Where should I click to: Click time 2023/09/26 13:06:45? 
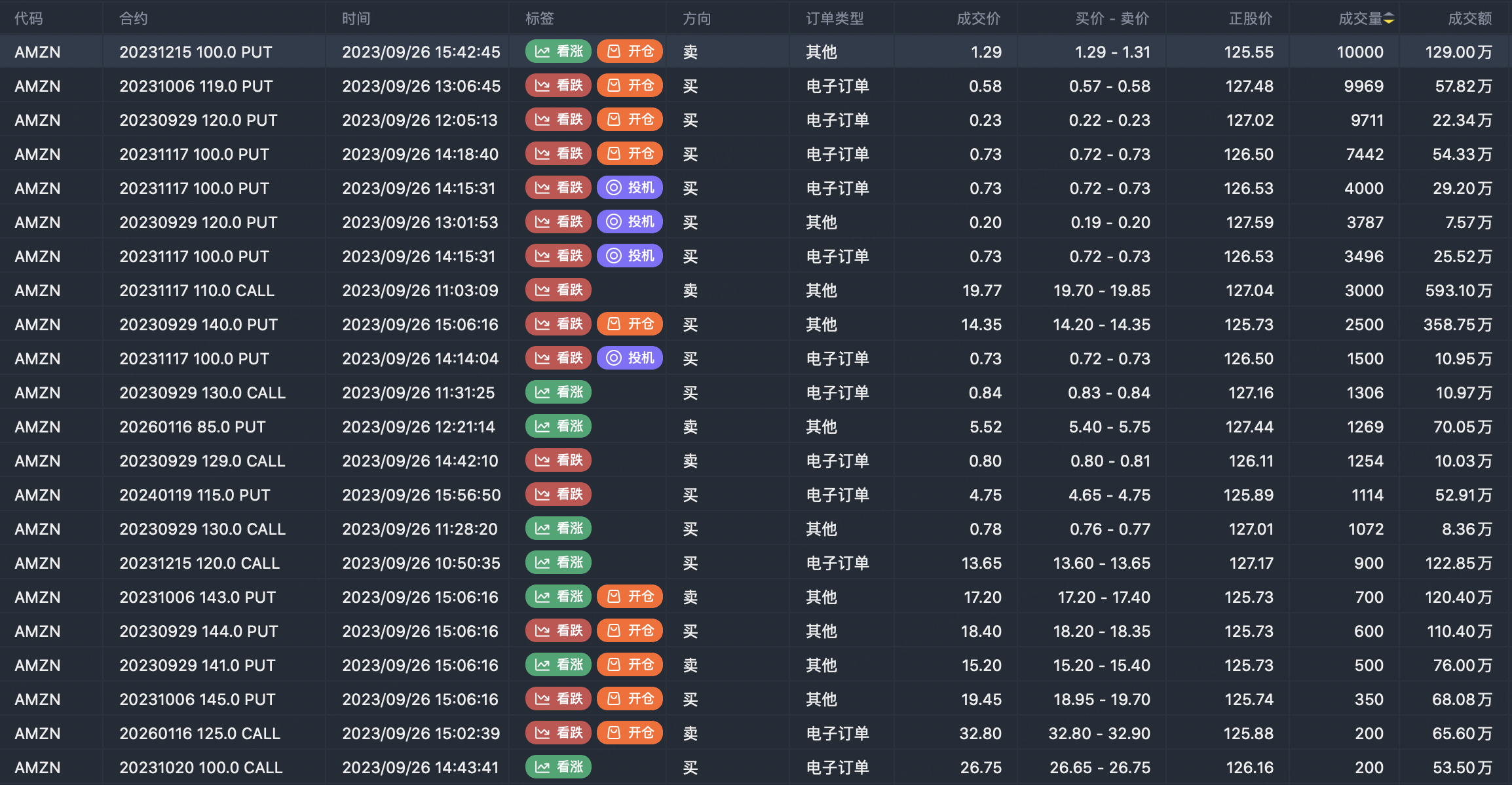tap(421, 86)
